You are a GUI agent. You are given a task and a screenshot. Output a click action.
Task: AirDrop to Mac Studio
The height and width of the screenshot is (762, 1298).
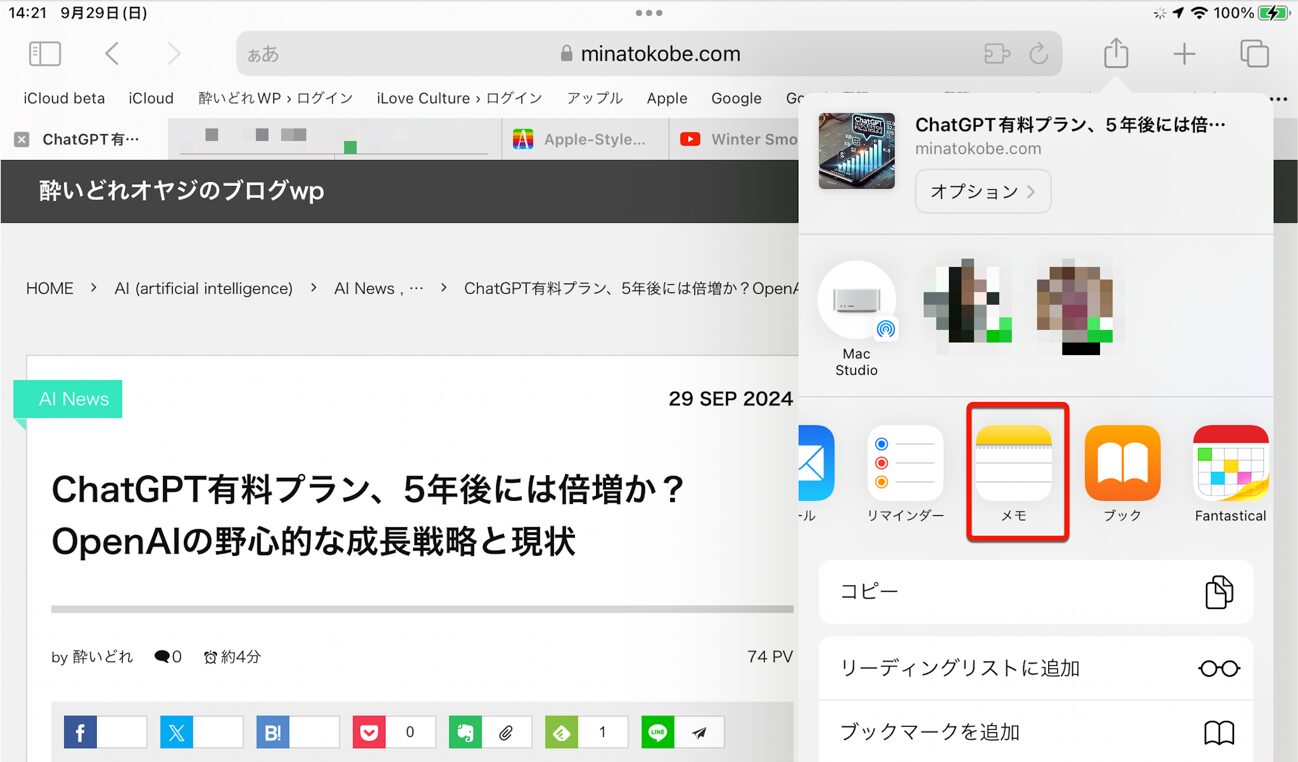(857, 318)
